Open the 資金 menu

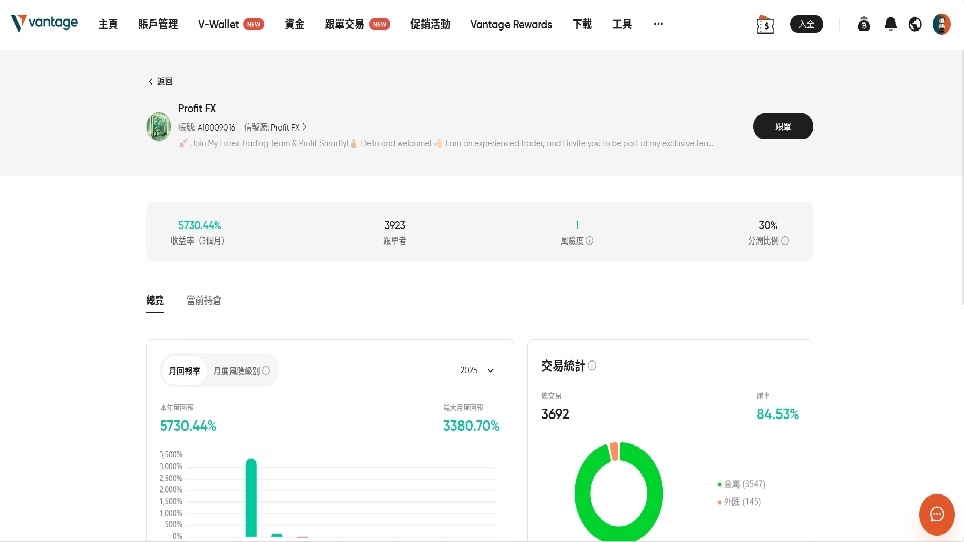[294, 24]
